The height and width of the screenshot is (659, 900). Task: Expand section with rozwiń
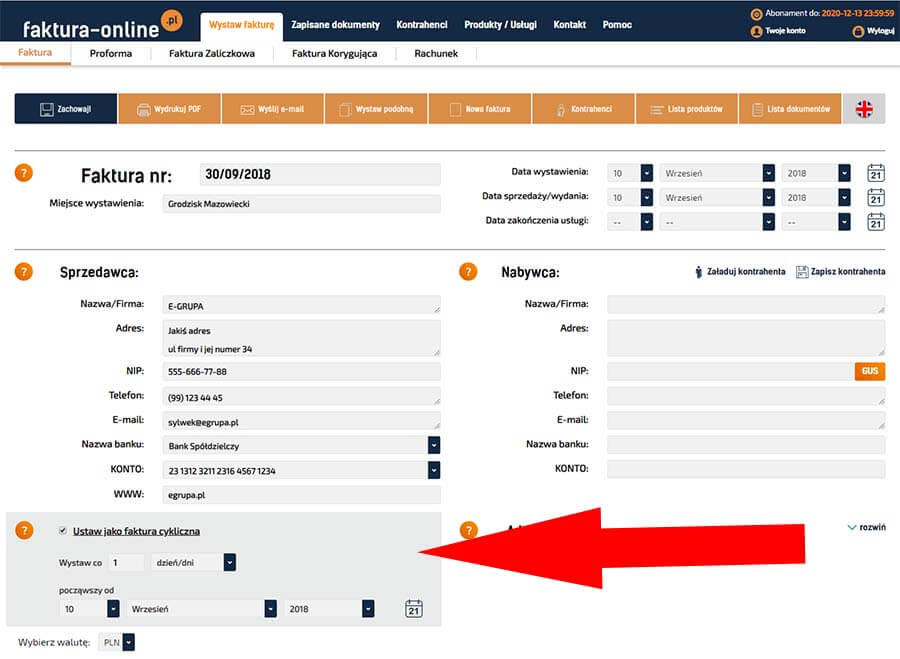pos(867,527)
